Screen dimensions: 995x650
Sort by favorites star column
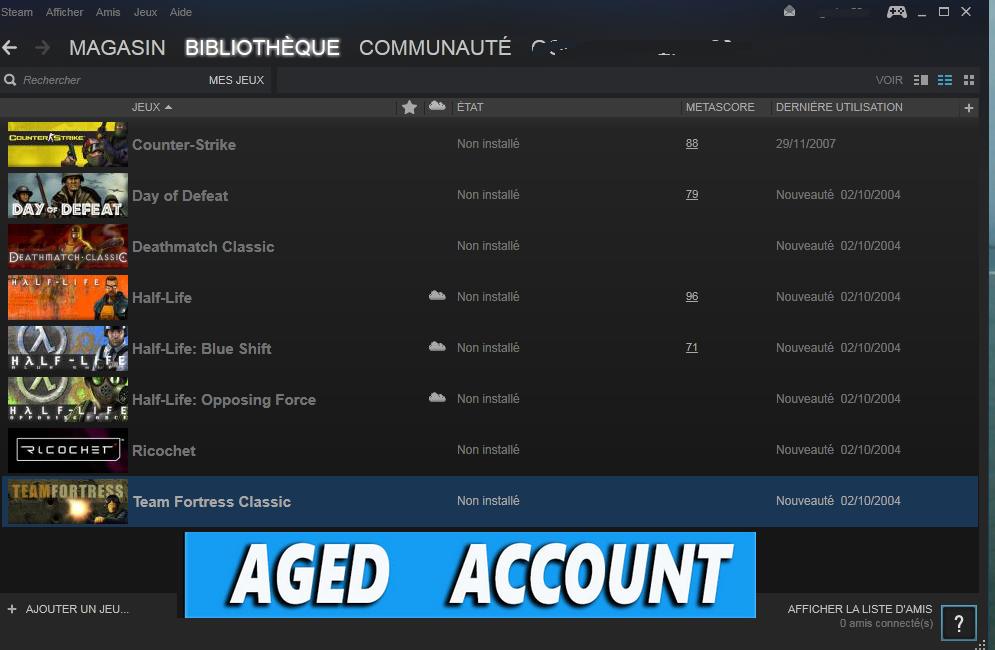click(x=409, y=107)
